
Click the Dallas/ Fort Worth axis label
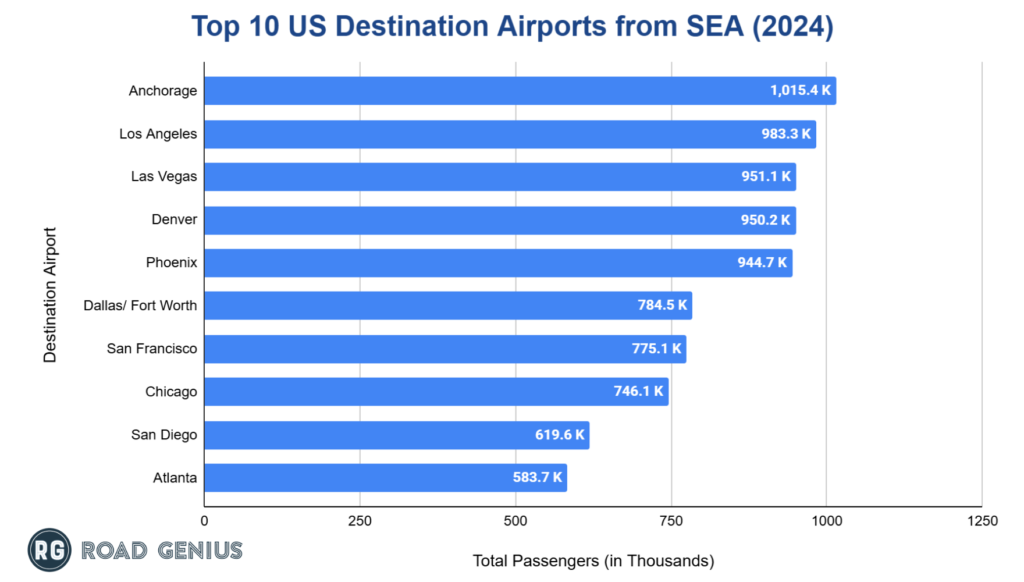pyautogui.click(x=140, y=306)
